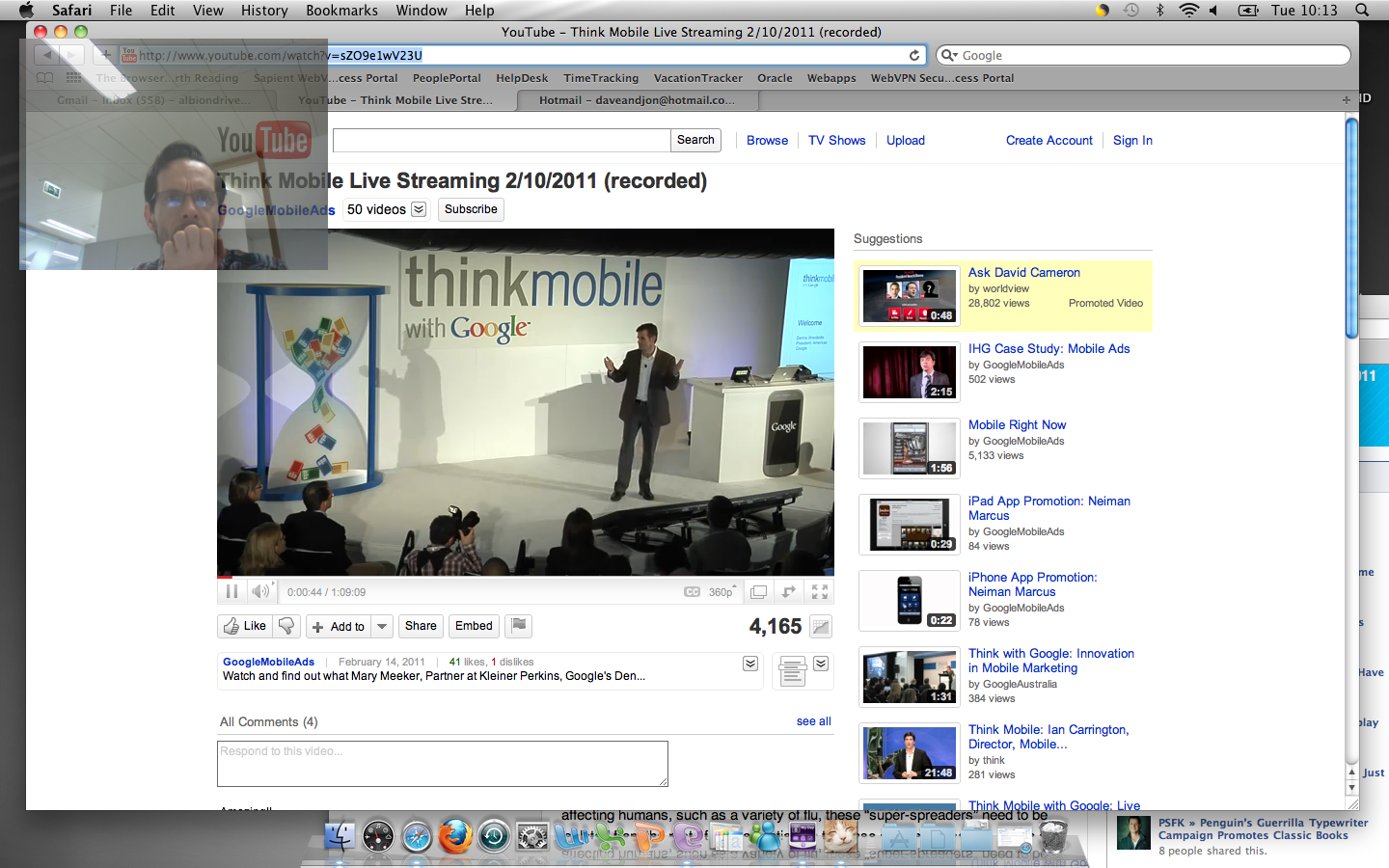The height and width of the screenshot is (868, 1389).
Task: Pause the video playback
Action: click(231, 591)
